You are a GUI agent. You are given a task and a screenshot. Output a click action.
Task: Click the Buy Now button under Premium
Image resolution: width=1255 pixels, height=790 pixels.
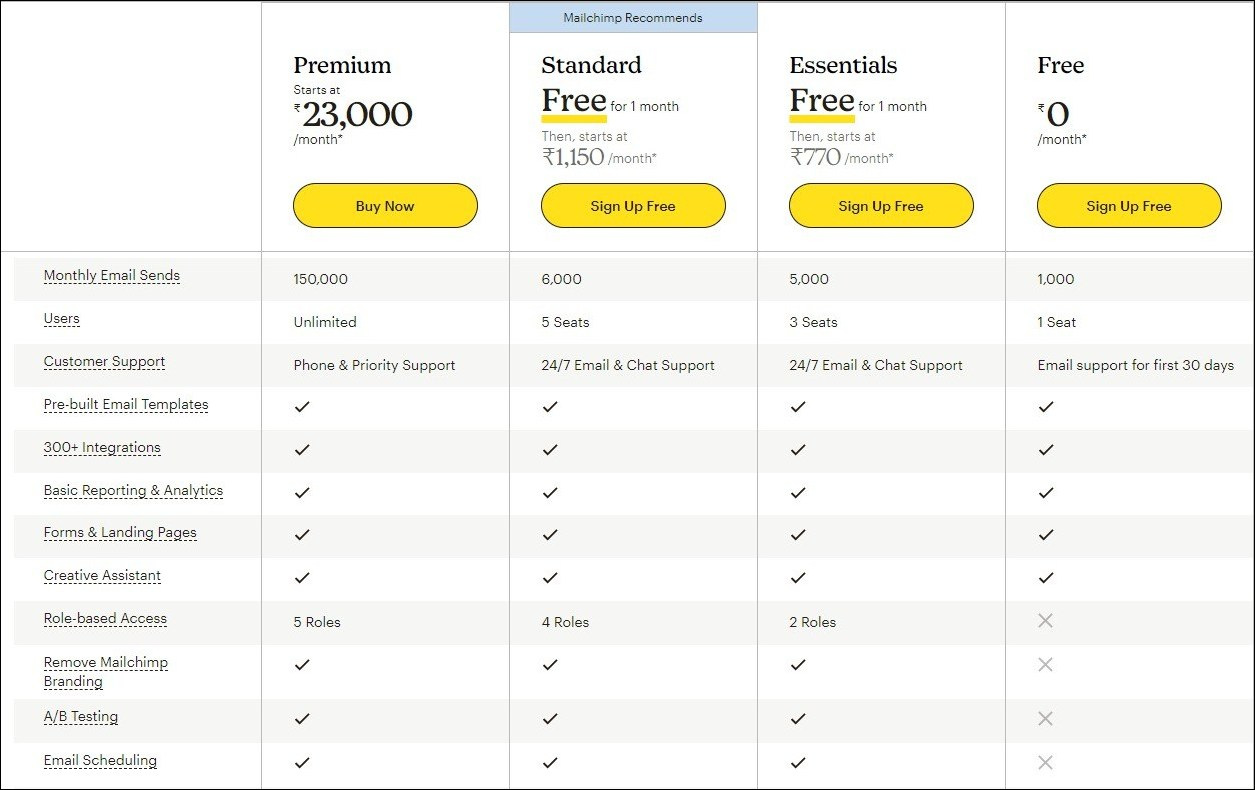point(385,206)
